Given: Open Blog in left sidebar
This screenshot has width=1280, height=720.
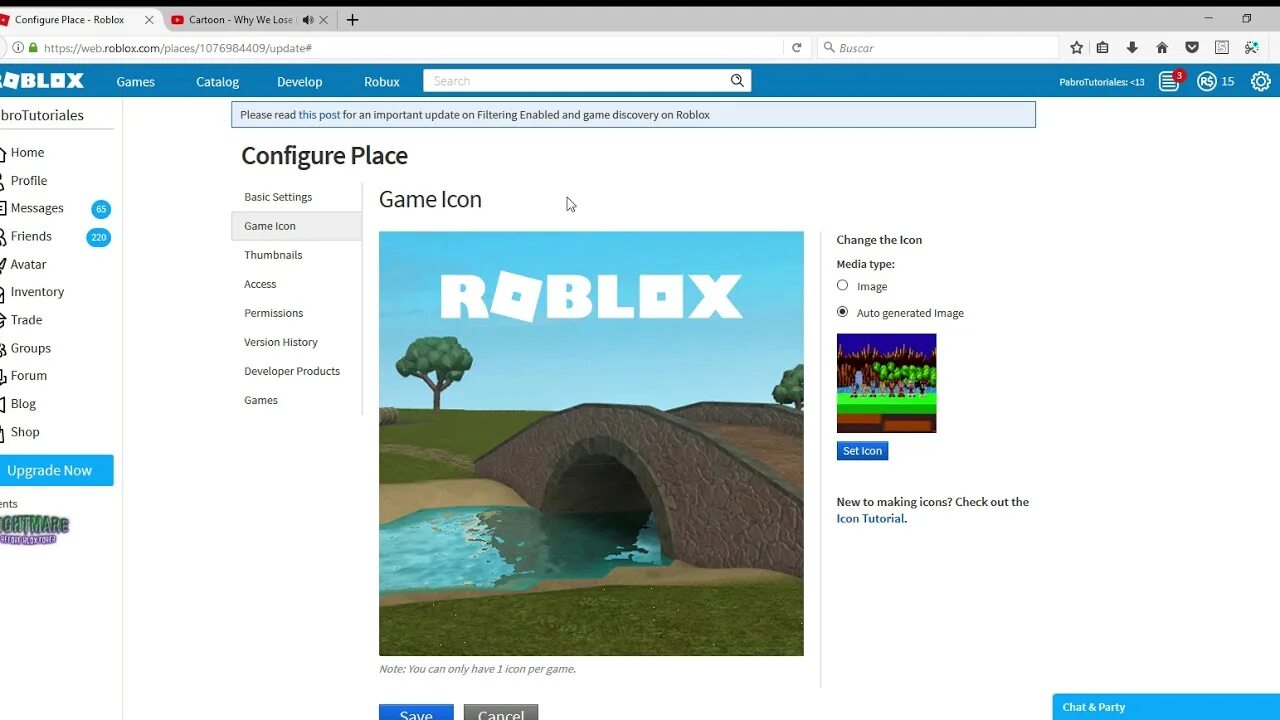Looking at the screenshot, I should [x=23, y=404].
